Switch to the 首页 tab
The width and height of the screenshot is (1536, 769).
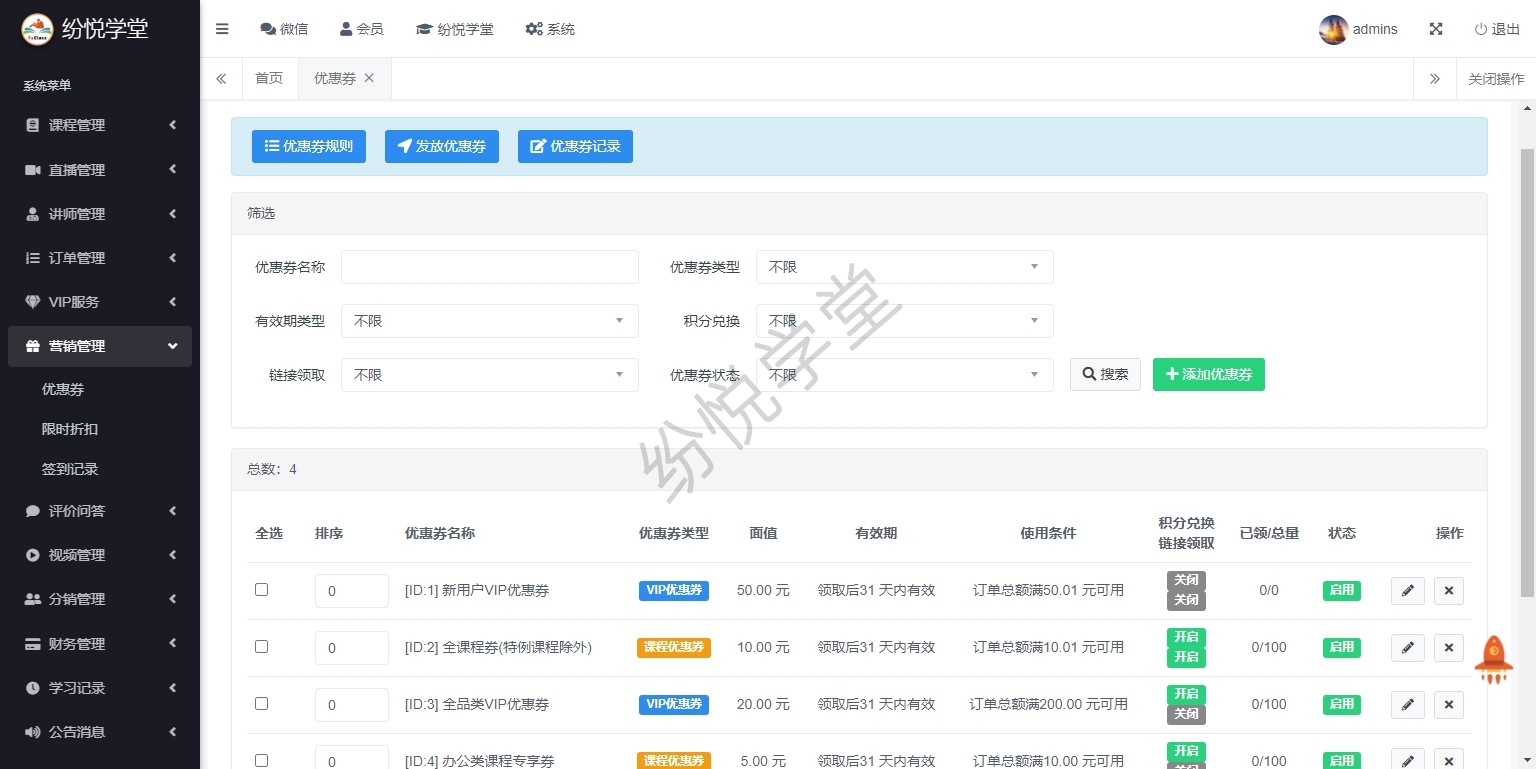[269, 78]
